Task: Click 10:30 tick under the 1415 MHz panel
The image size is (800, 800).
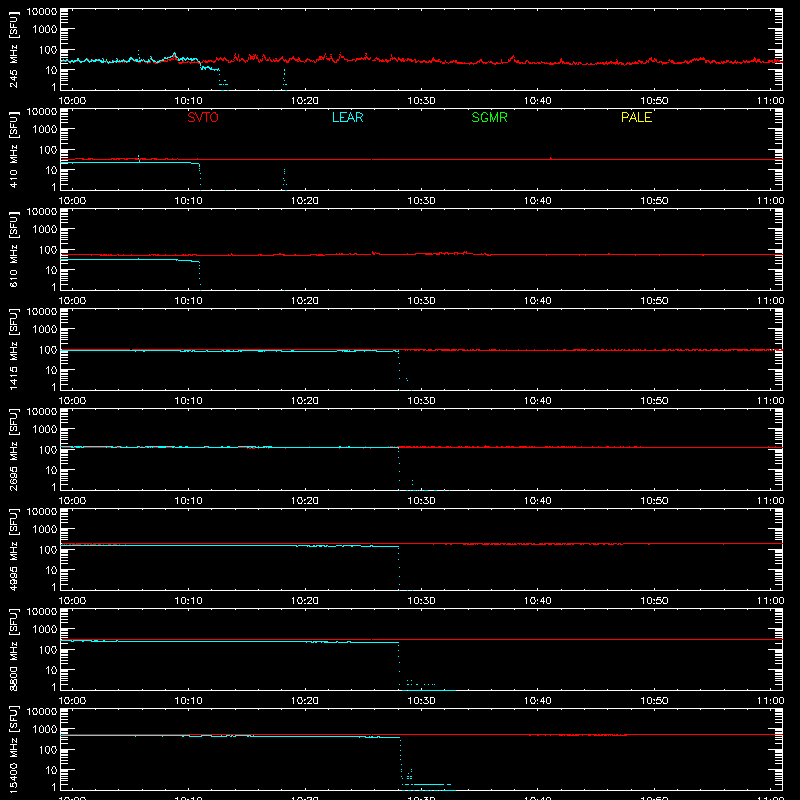Action: [421, 401]
